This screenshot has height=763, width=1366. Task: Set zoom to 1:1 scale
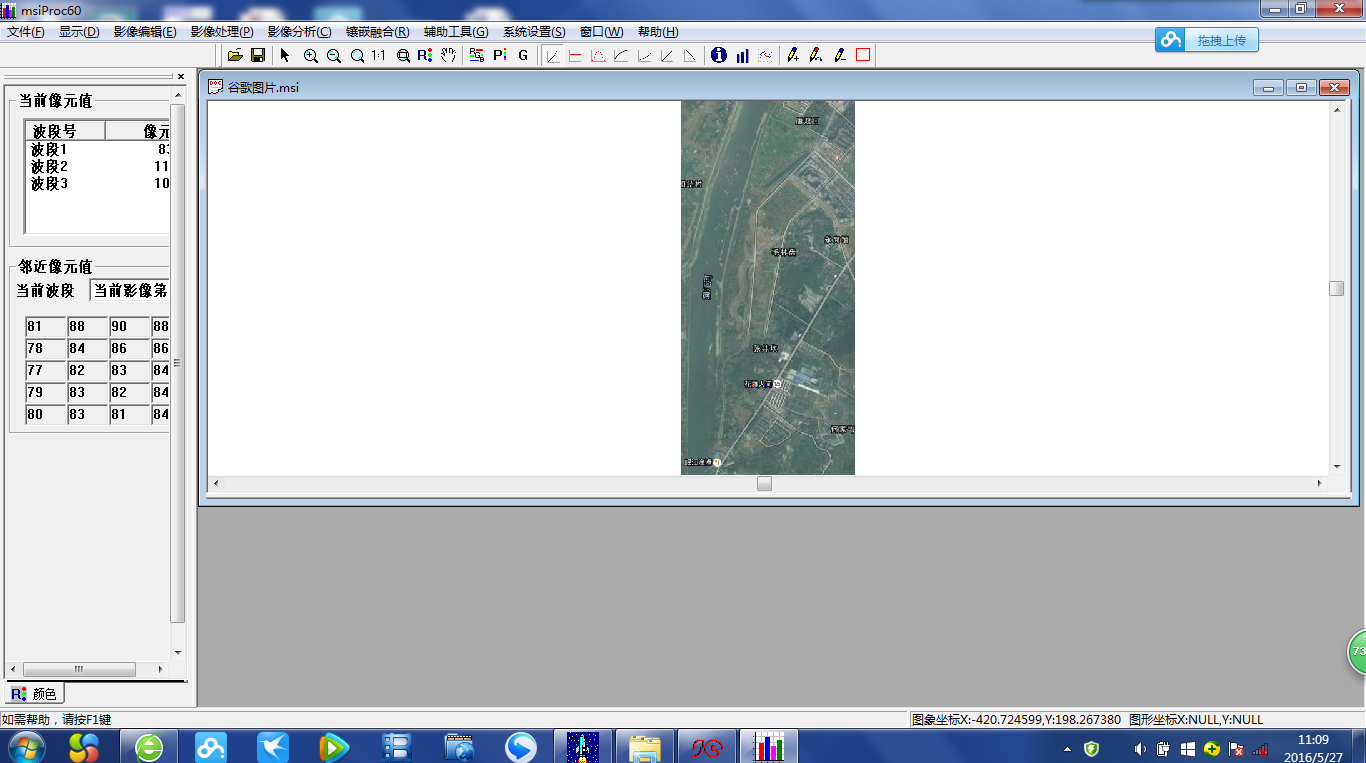point(379,56)
